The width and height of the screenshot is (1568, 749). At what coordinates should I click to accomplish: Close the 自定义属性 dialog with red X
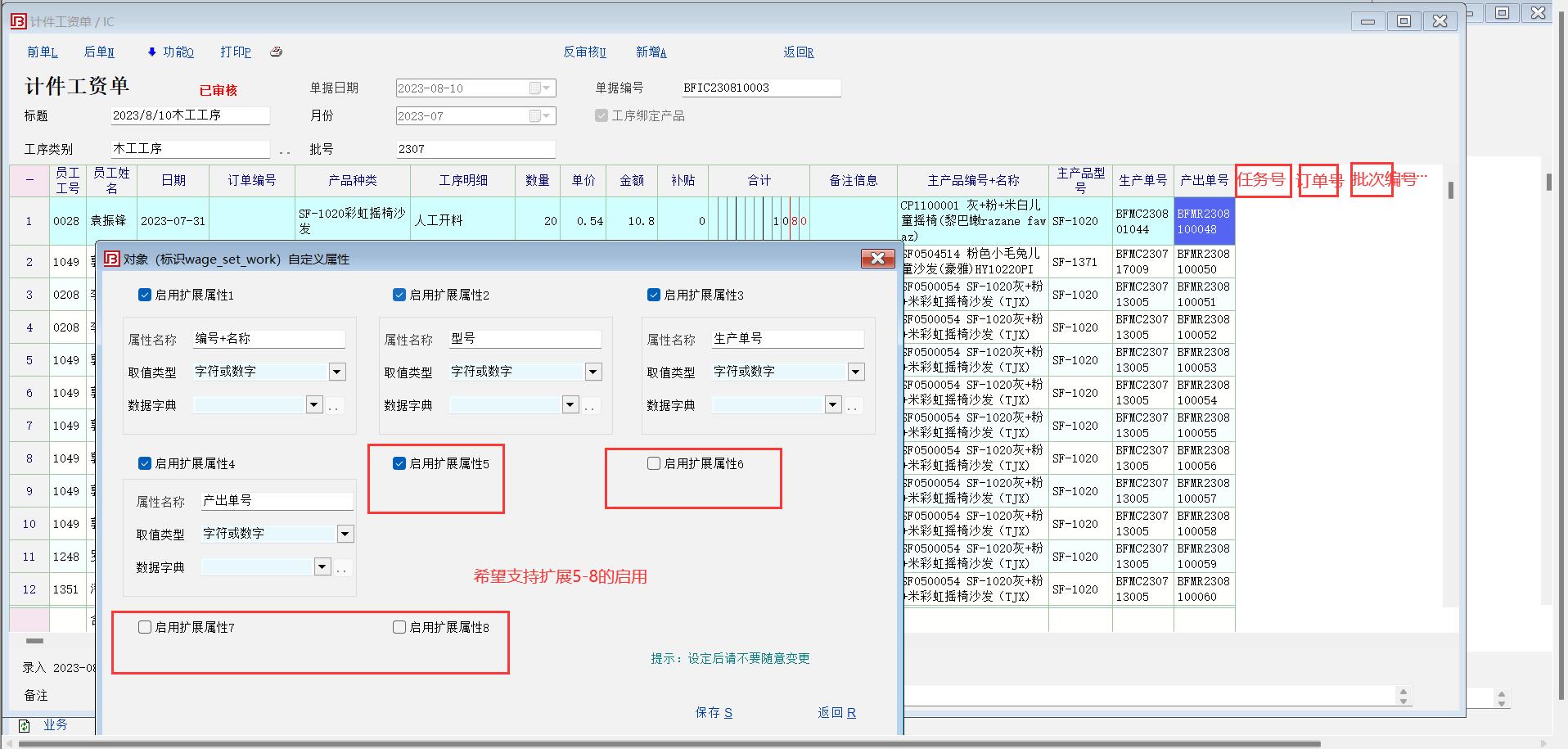pyautogui.click(x=877, y=259)
